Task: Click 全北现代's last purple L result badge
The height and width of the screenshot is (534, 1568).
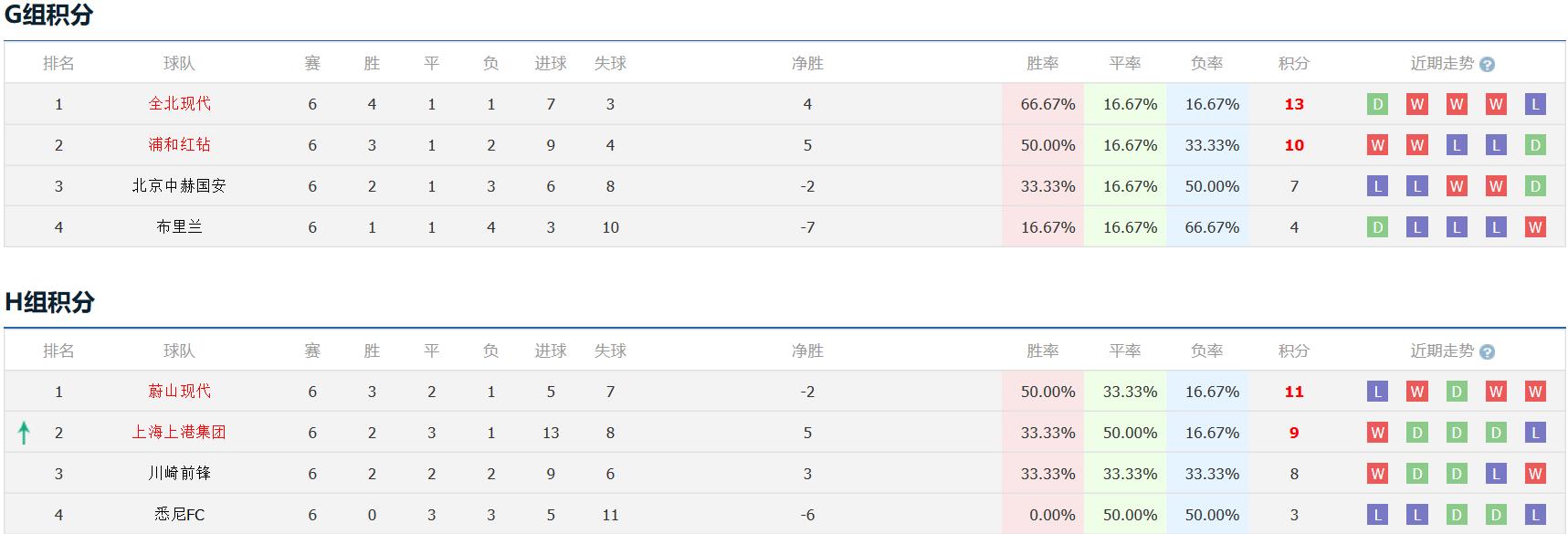Action: (x=1535, y=104)
